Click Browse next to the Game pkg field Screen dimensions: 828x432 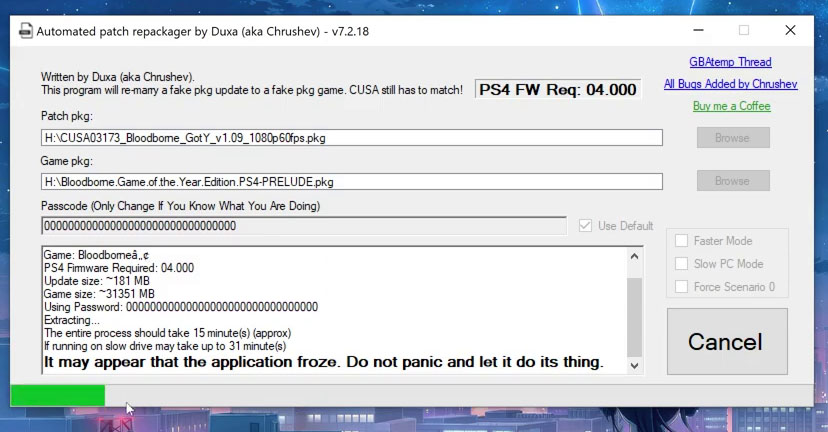tap(731, 181)
